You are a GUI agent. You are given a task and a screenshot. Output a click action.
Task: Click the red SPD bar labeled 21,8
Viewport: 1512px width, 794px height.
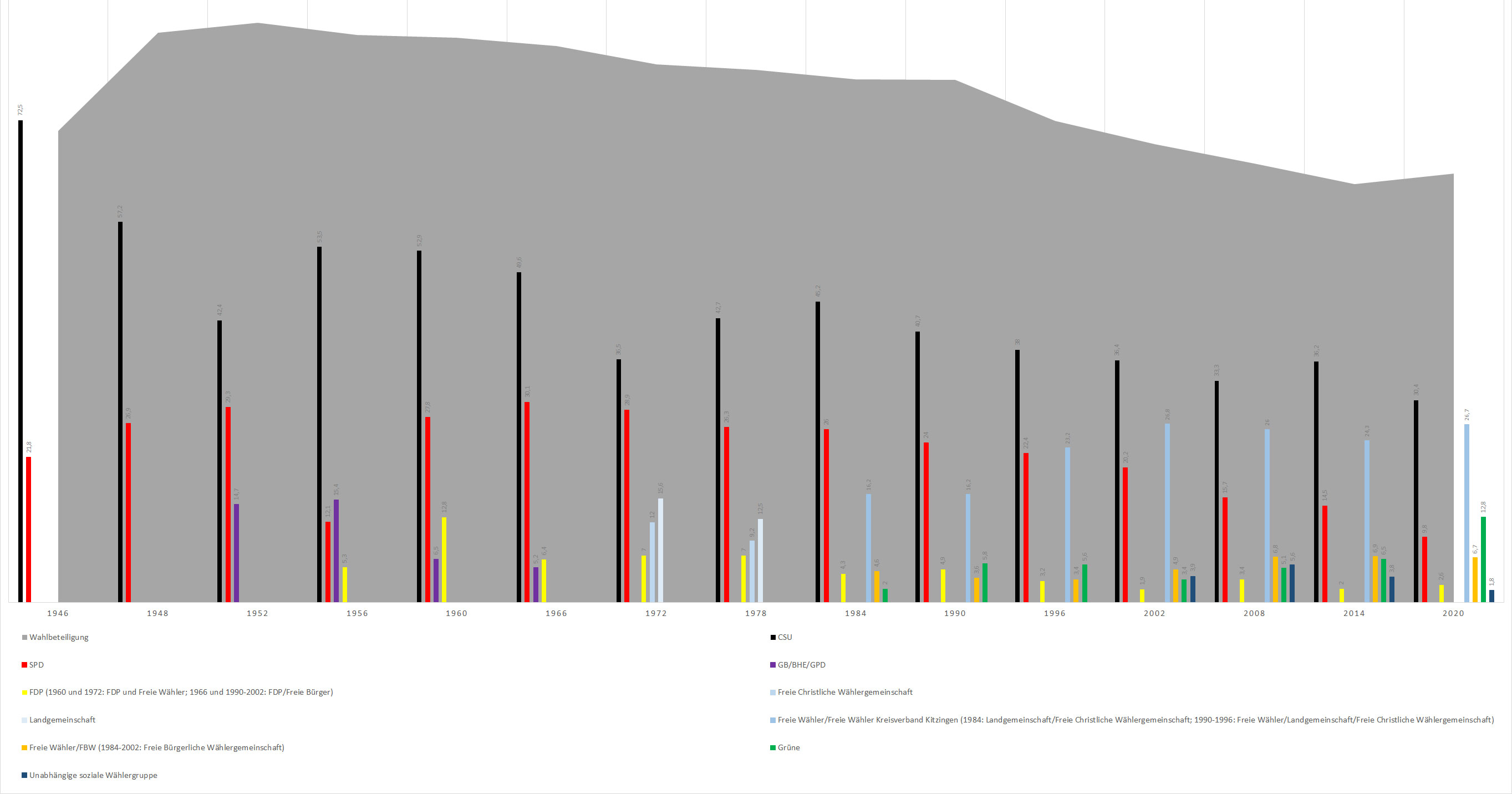point(29,530)
